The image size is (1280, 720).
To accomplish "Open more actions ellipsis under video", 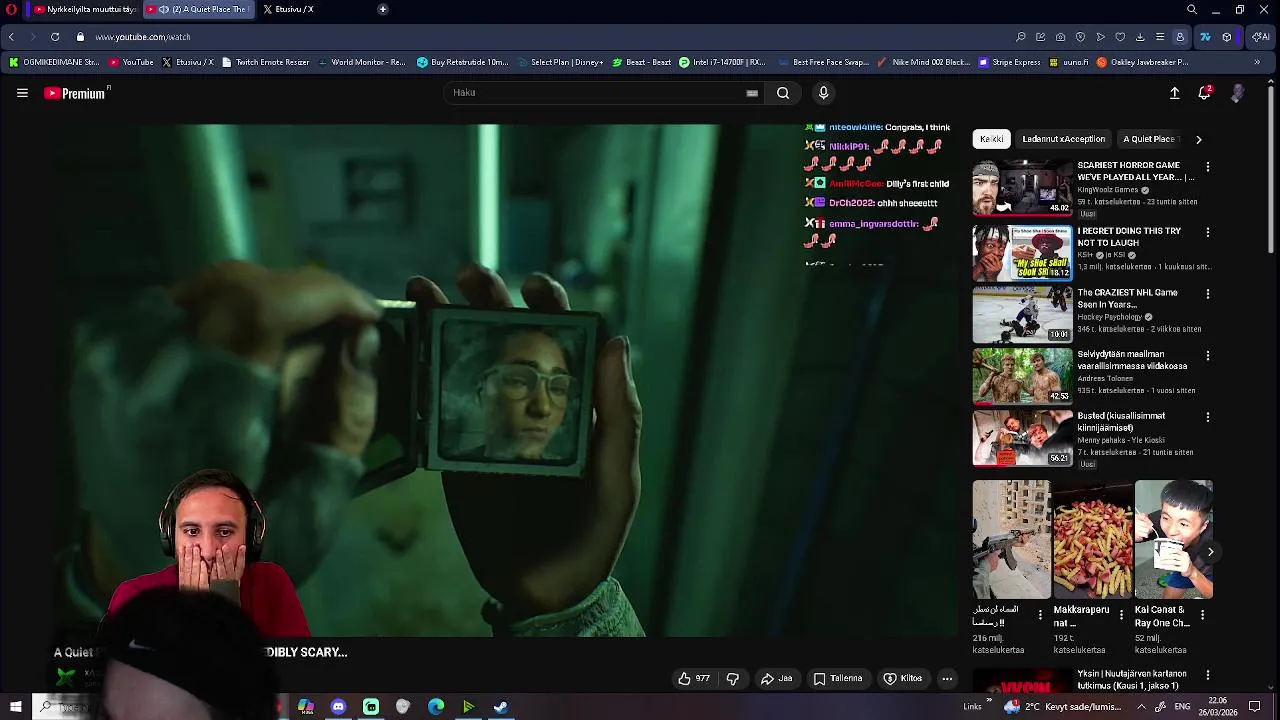I will coord(947,678).
